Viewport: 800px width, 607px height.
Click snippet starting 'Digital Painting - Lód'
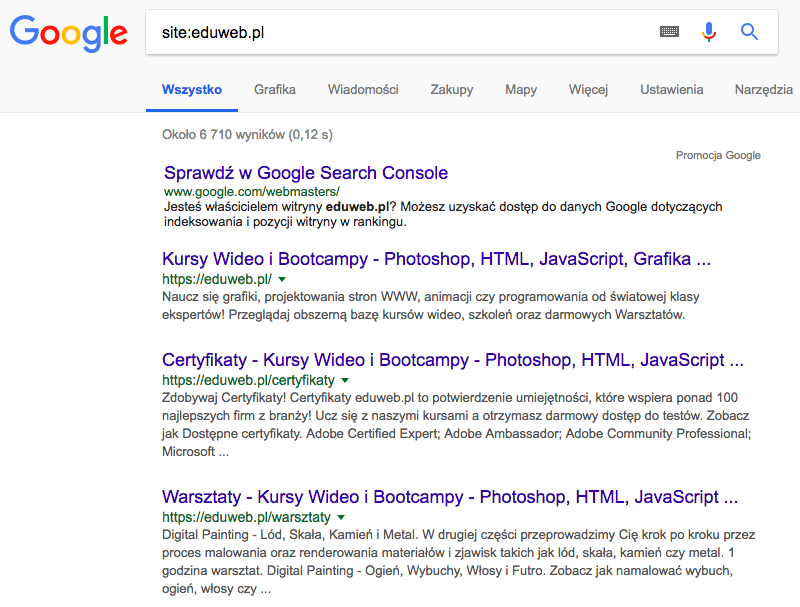coord(459,562)
